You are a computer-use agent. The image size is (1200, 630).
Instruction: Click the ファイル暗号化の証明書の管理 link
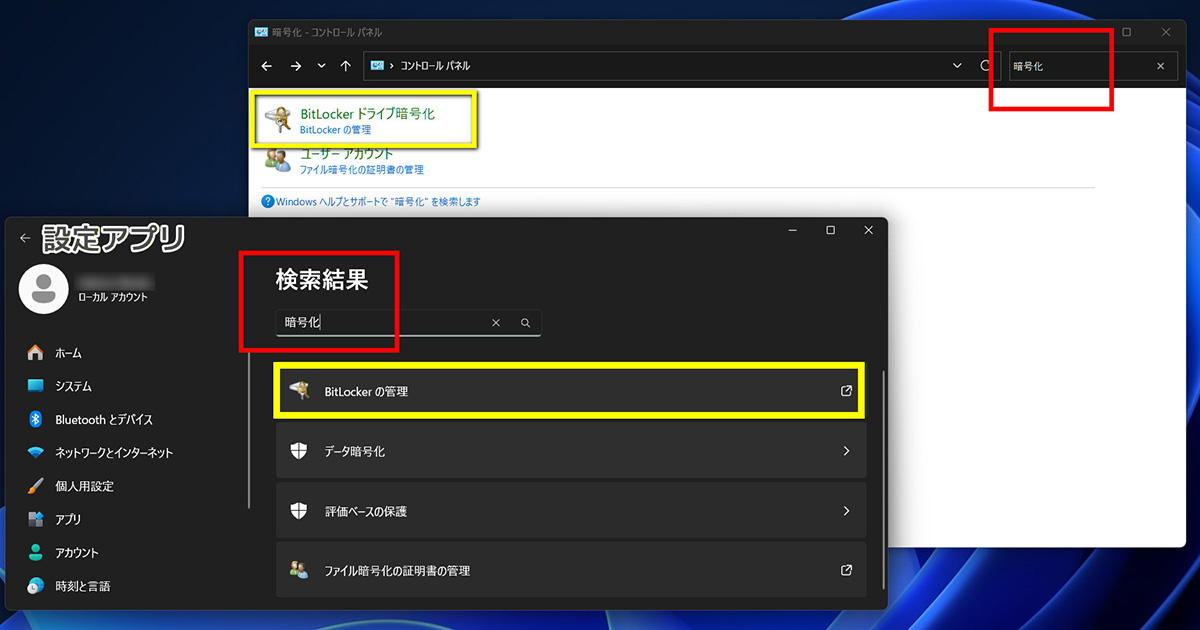362,170
